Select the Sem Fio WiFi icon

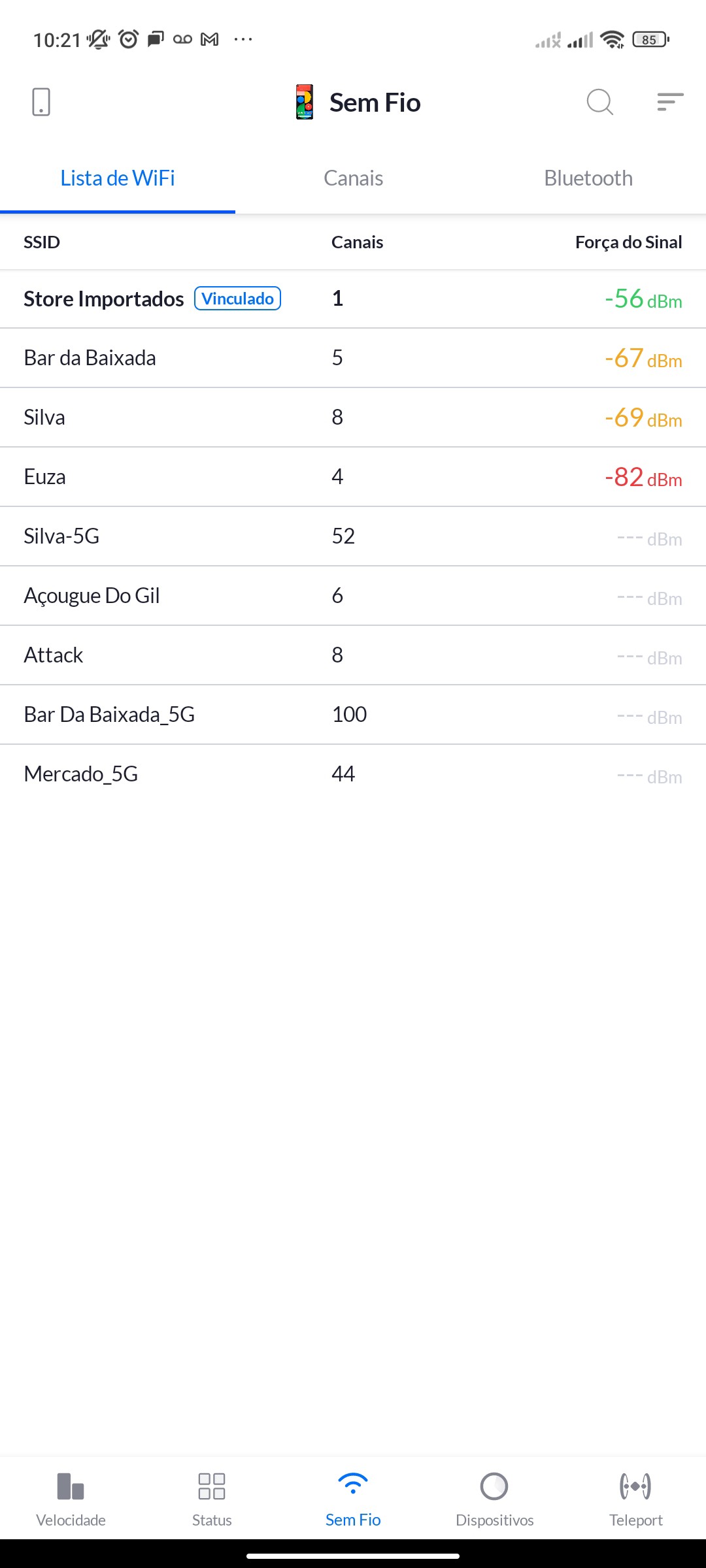[353, 1485]
